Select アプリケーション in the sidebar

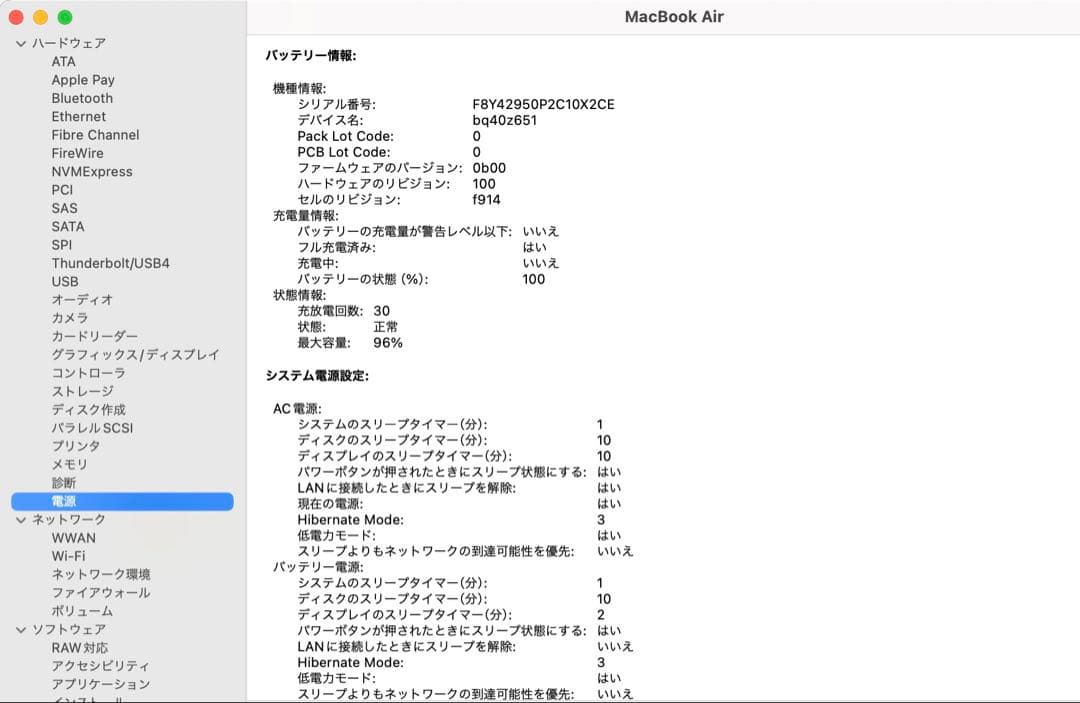(x=101, y=684)
